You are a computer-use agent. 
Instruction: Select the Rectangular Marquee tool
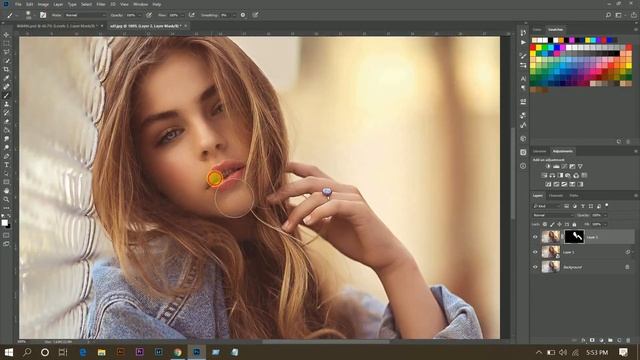[7, 43]
